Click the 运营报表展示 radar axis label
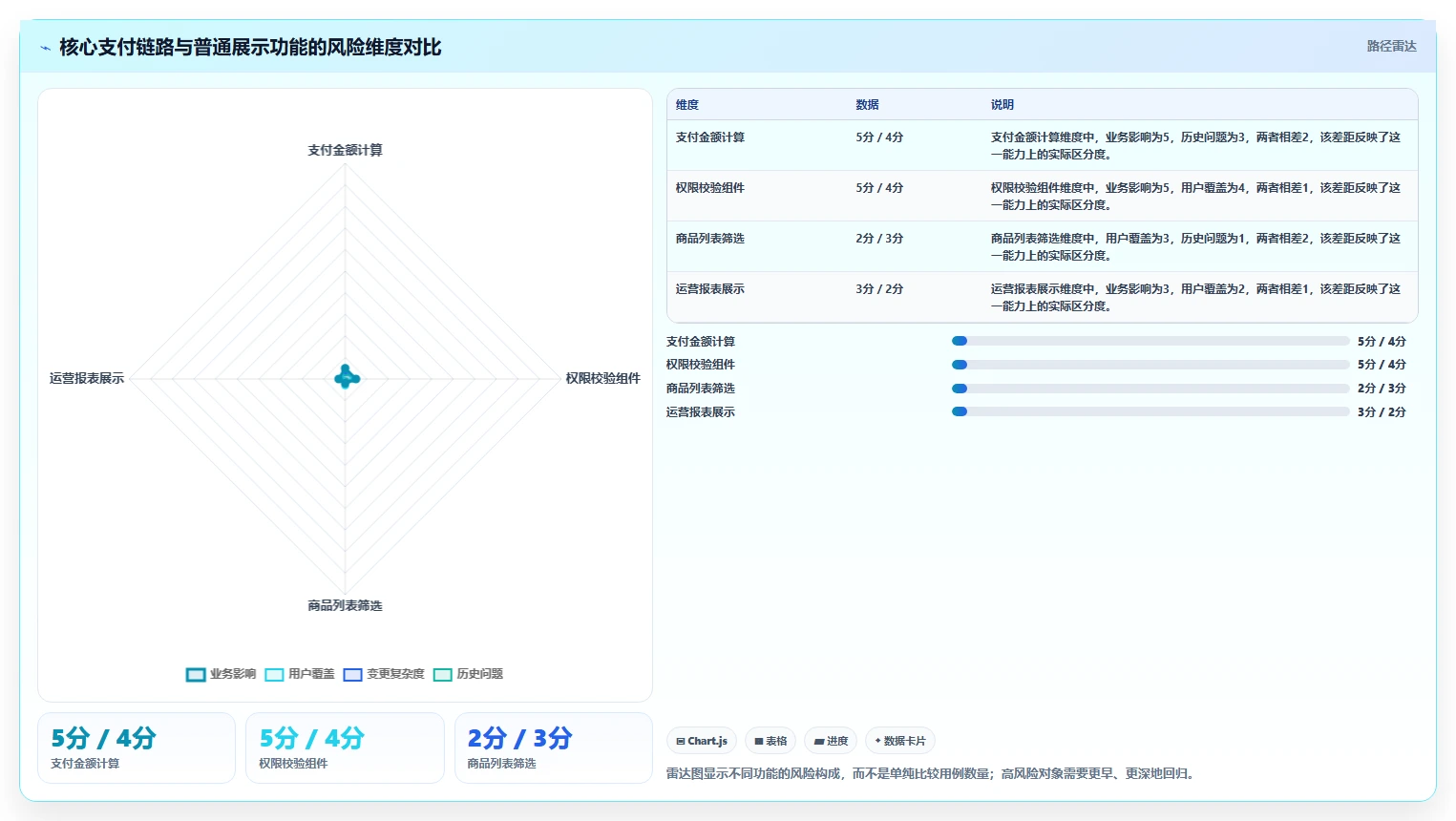 pyautogui.click(x=87, y=378)
